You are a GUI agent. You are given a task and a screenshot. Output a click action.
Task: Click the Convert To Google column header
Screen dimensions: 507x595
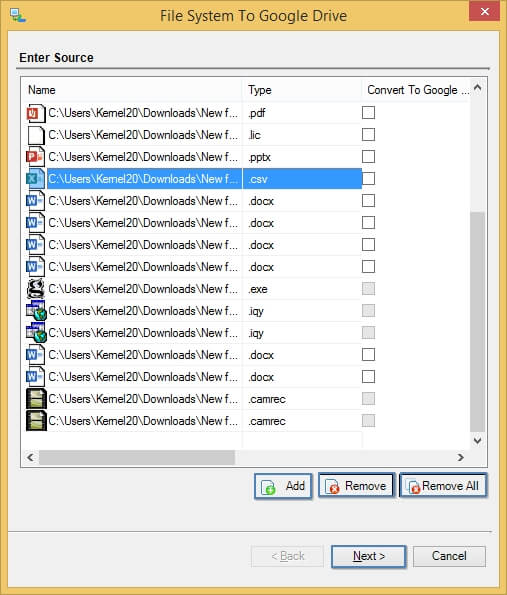416,90
